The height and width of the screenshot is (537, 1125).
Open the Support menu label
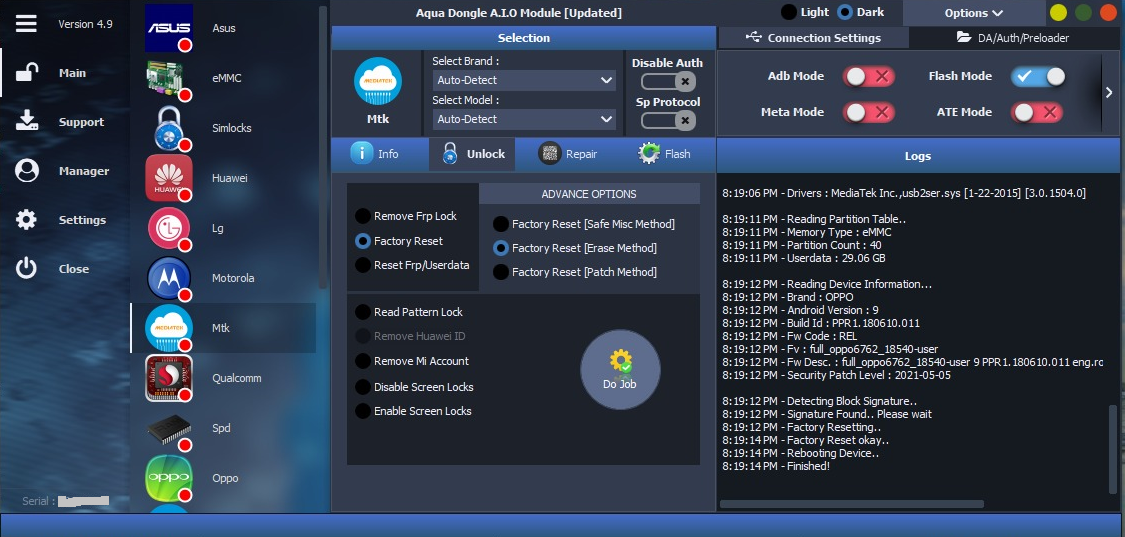81,122
